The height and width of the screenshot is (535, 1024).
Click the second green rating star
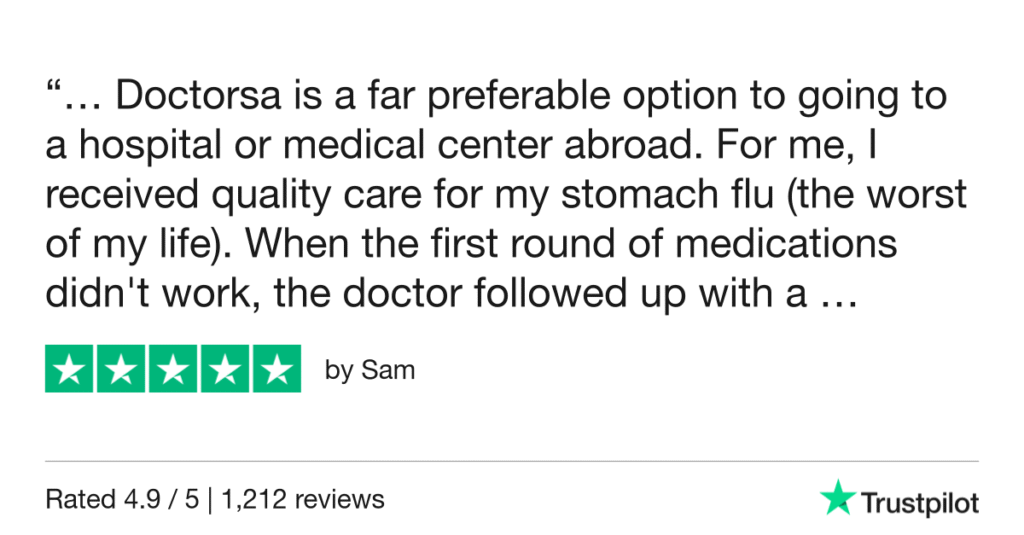point(122,369)
